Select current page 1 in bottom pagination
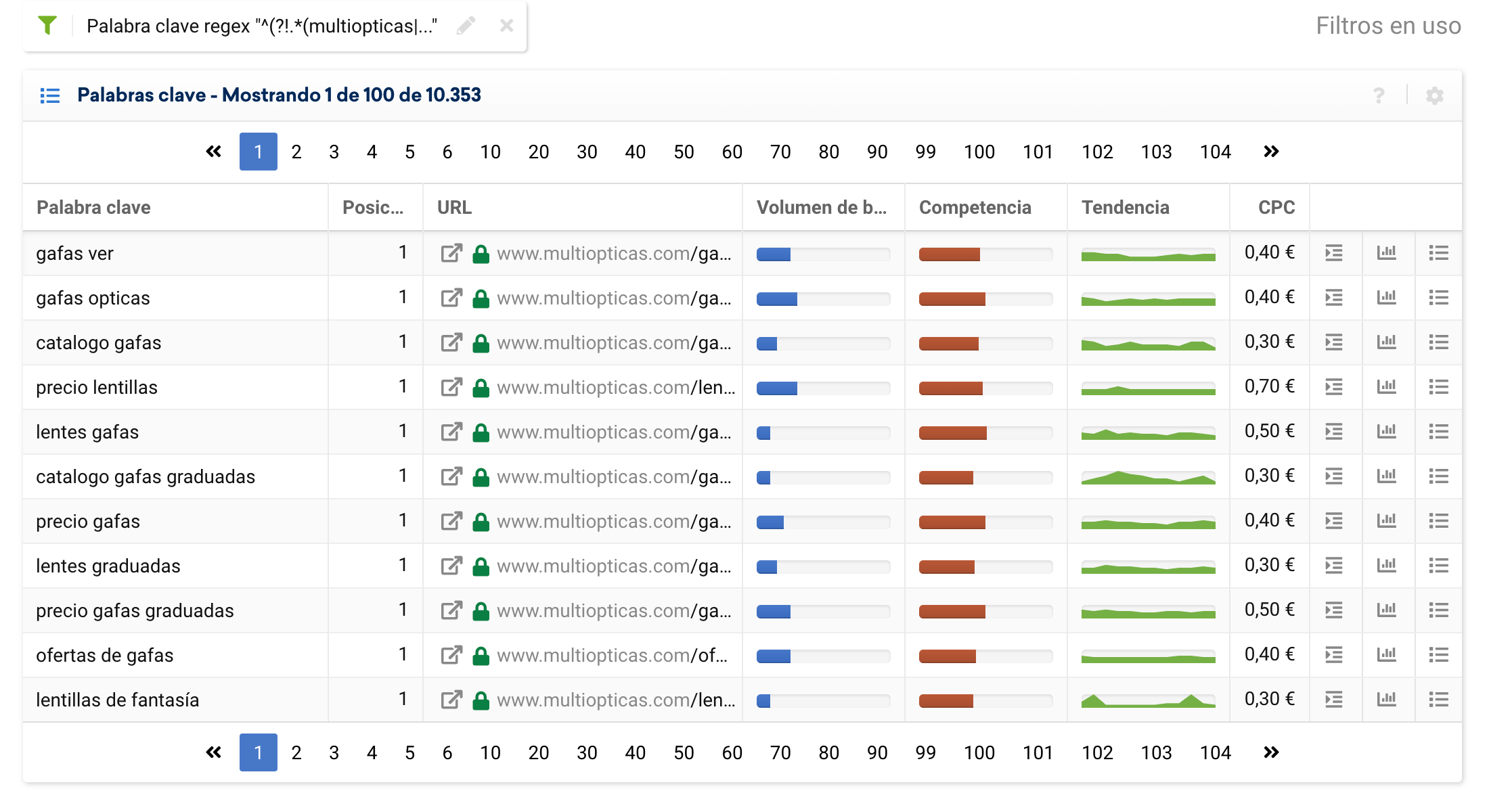Screen dimensions: 1489x812 click(x=259, y=752)
